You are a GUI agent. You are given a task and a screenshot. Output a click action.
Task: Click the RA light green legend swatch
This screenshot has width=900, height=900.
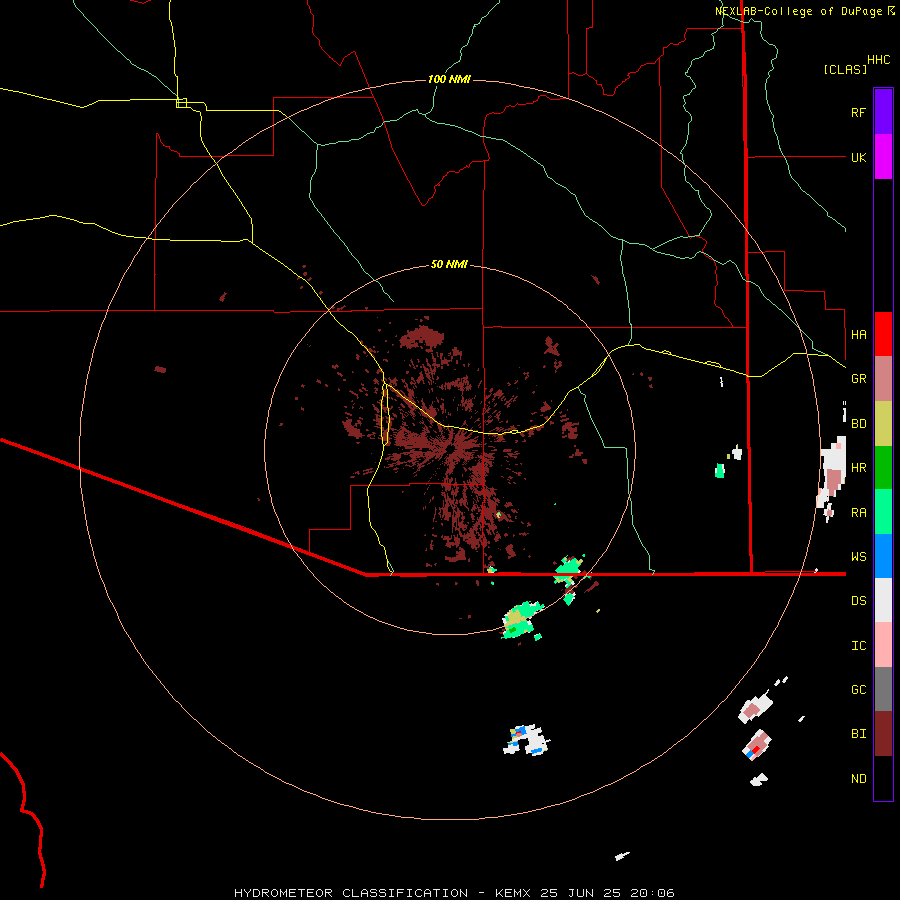click(x=883, y=512)
